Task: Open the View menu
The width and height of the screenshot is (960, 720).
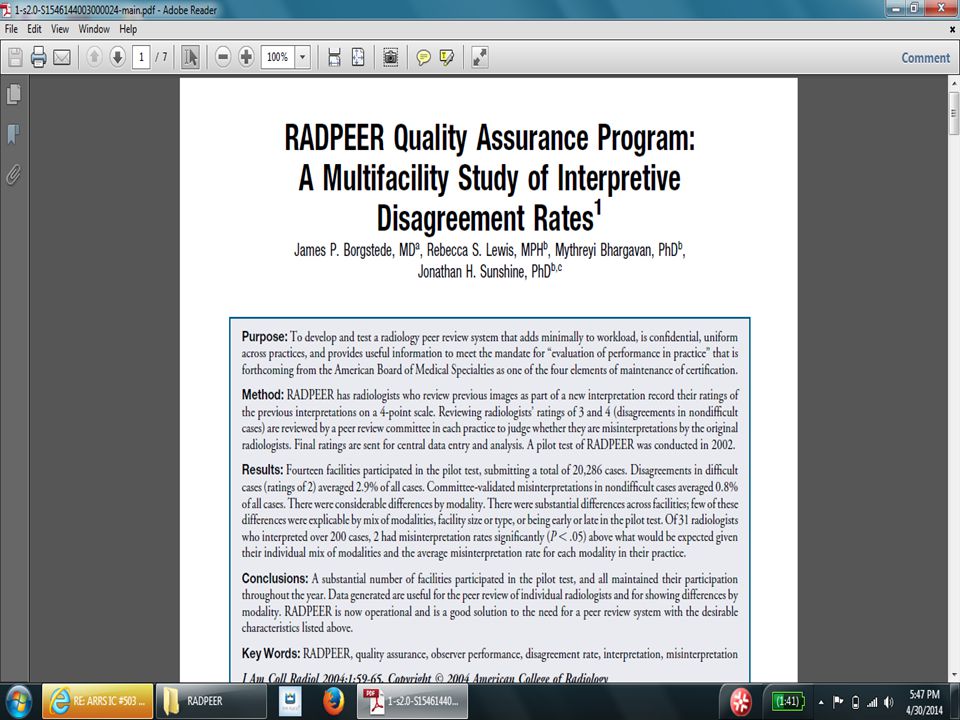Action: 60,29
